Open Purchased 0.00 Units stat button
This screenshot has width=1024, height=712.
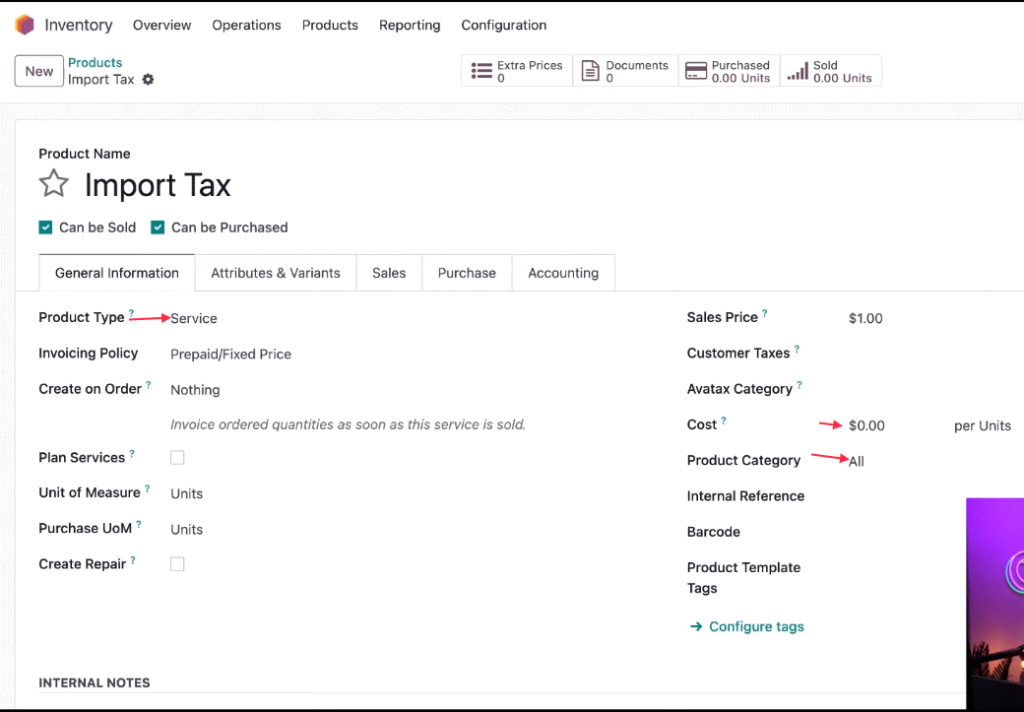point(729,71)
